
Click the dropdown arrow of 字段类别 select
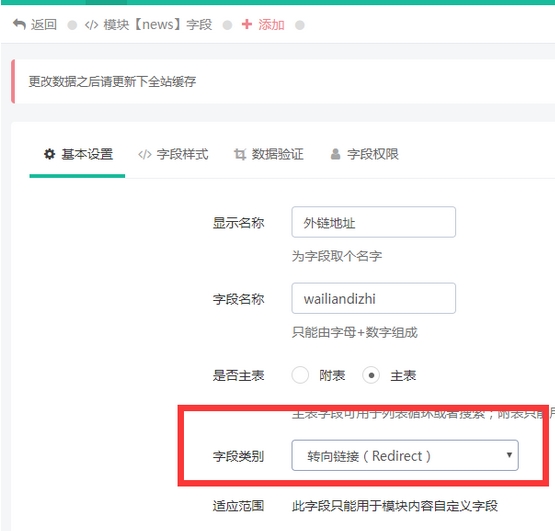(509, 455)
